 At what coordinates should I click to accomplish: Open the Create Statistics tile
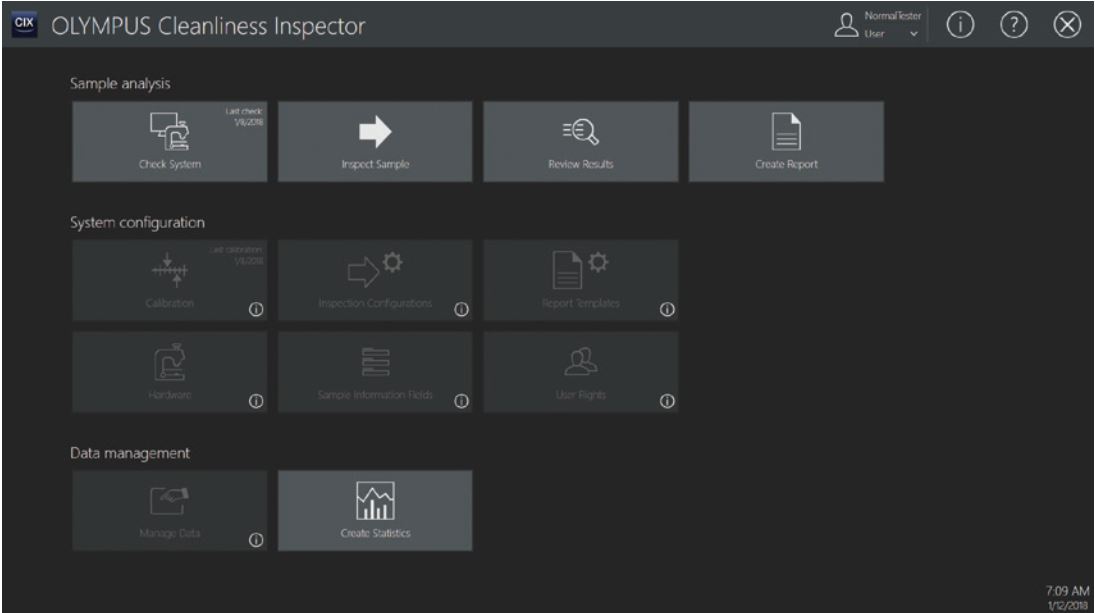pyautogui.click(x=375, y=510)
